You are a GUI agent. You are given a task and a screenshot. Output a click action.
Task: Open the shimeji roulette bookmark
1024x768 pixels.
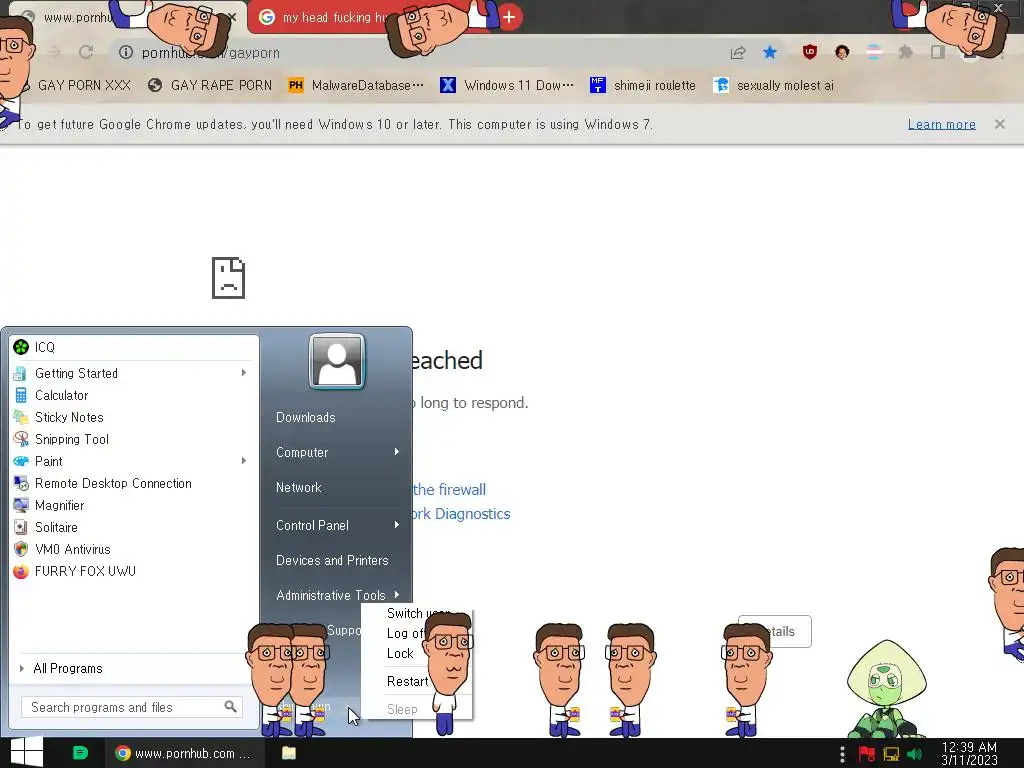point(643,85)
